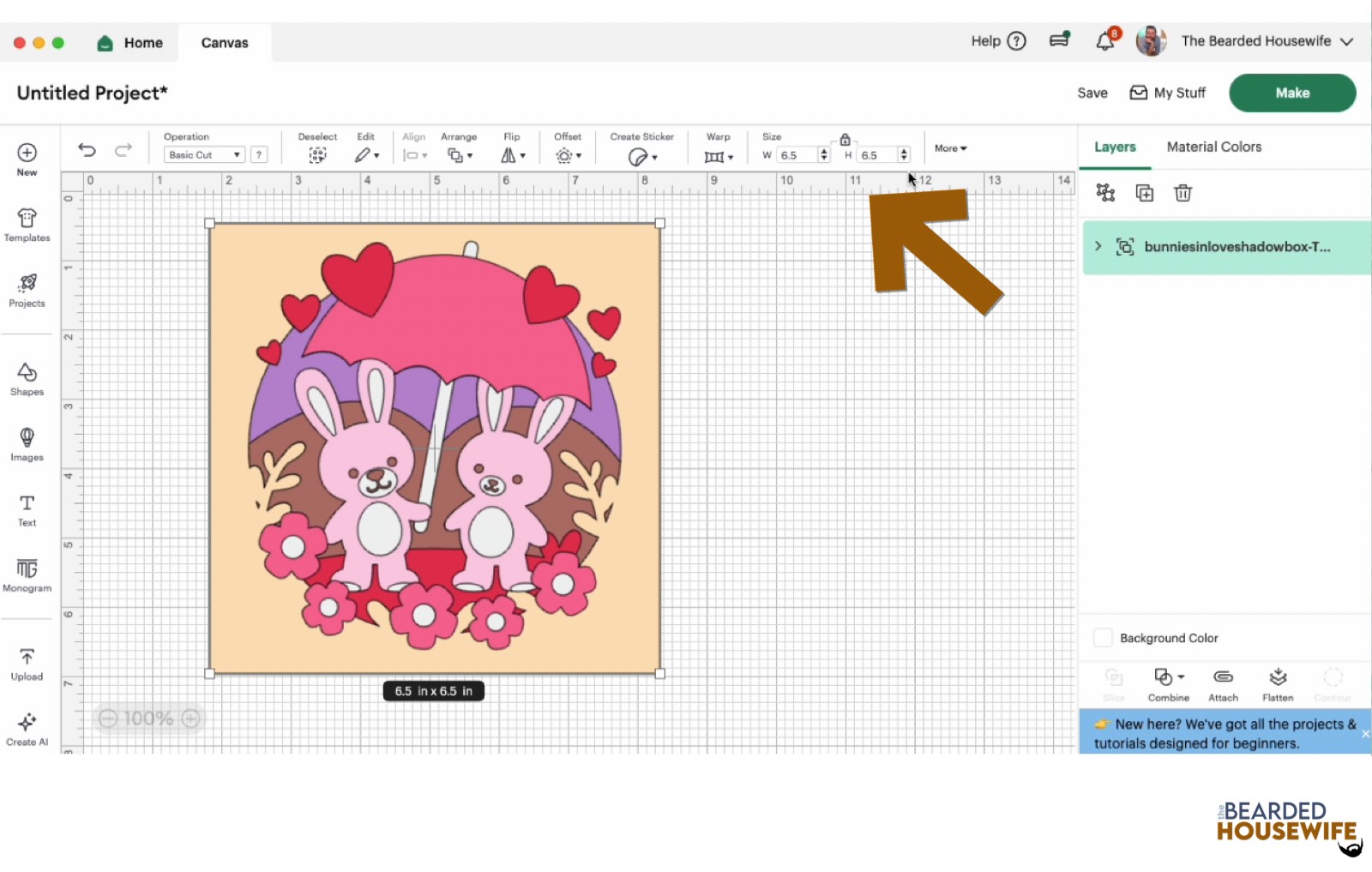
Task: Open the Basic Cut operation dropdown
Action: coord(202,154)
